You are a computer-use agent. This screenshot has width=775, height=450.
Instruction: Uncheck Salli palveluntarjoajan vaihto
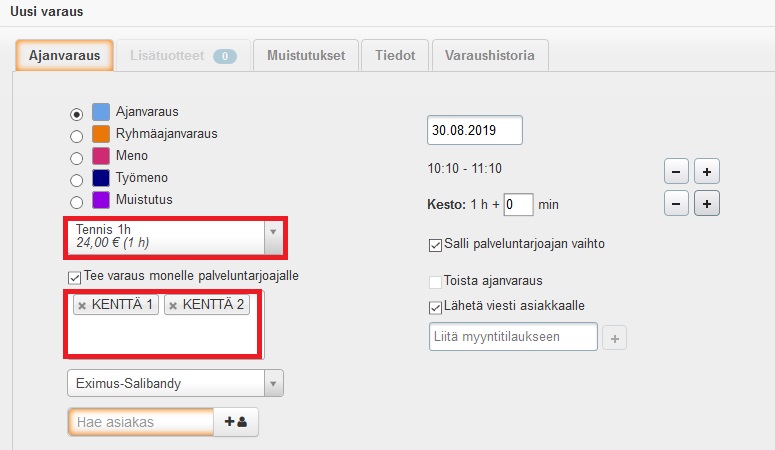pos(435,245)
